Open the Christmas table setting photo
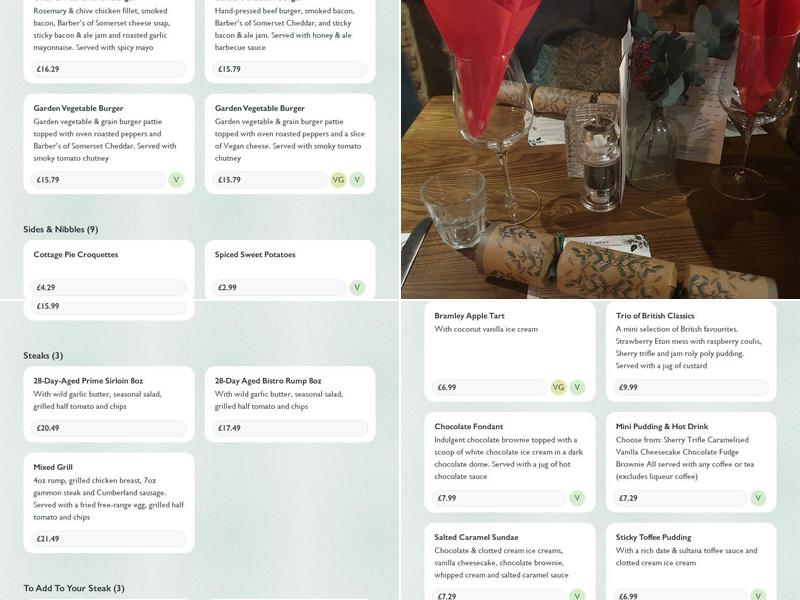800x600 pixels. coord(601,149)
